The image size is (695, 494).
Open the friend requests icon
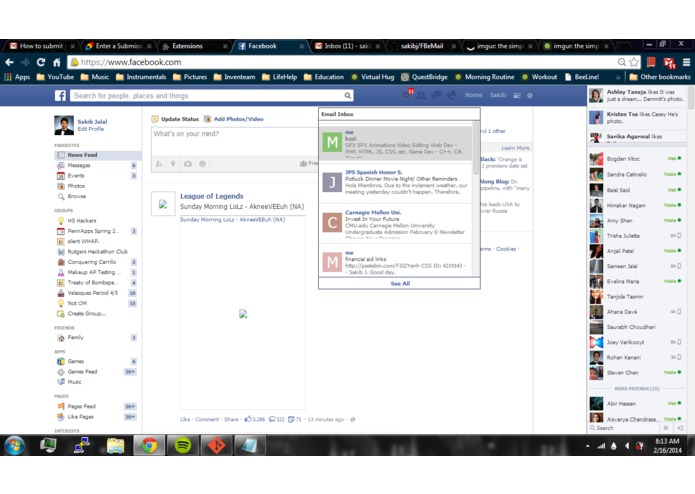pyautogui.click(x=421, y=95)
